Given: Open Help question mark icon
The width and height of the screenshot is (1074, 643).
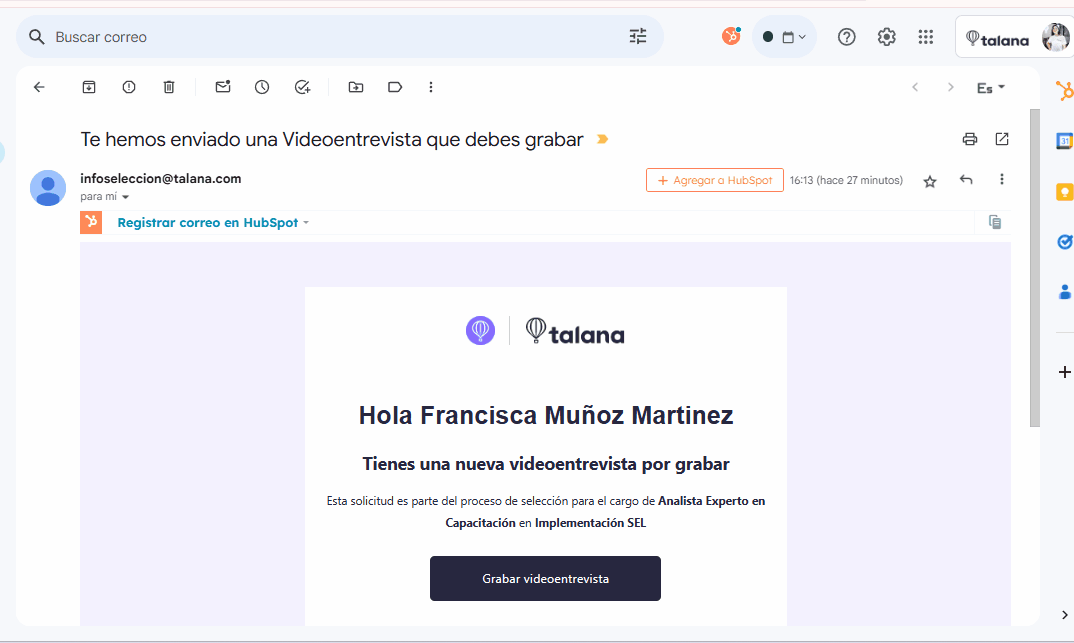Looking at the screenshot, I should 847,37.
